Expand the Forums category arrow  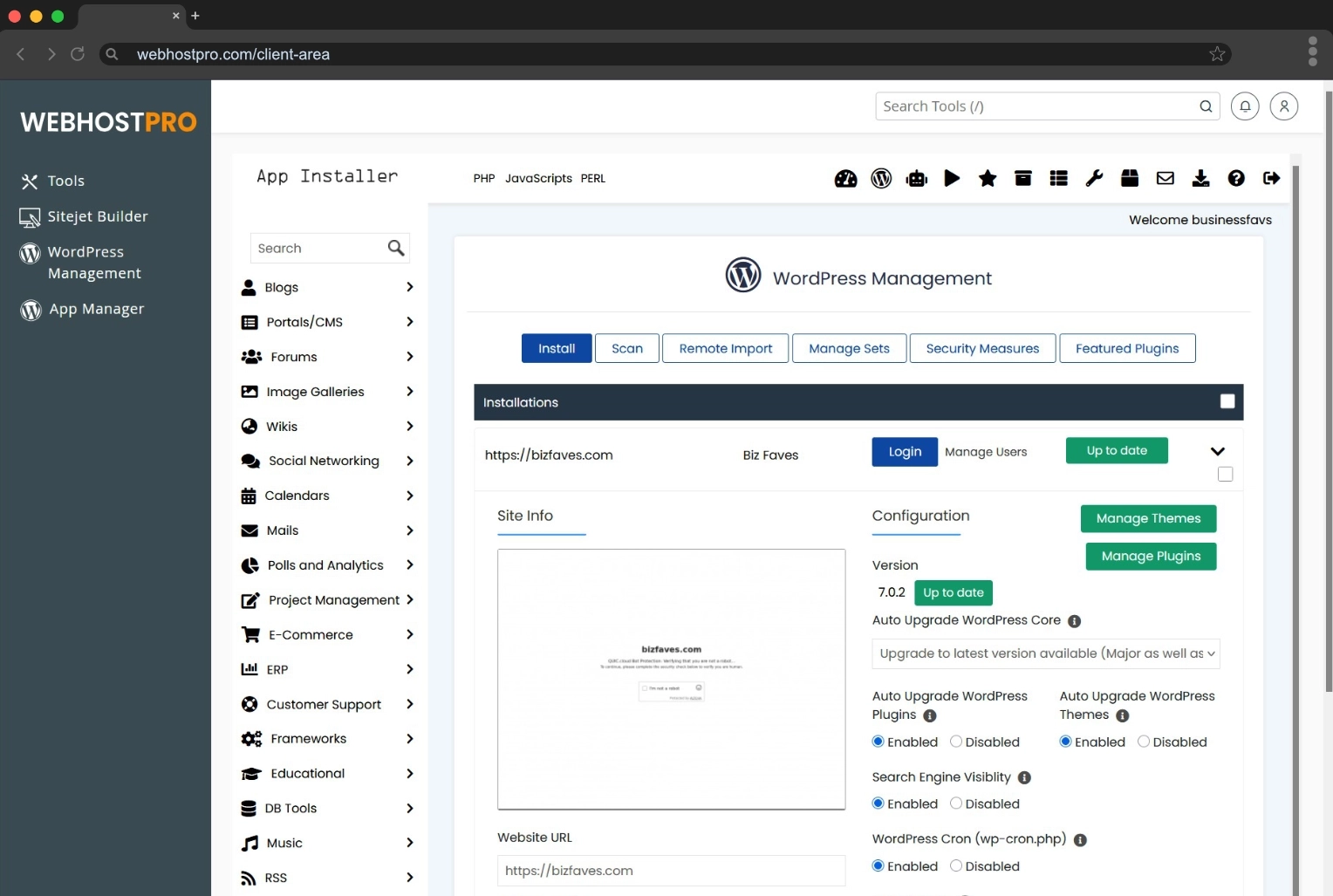click(409, 357)
